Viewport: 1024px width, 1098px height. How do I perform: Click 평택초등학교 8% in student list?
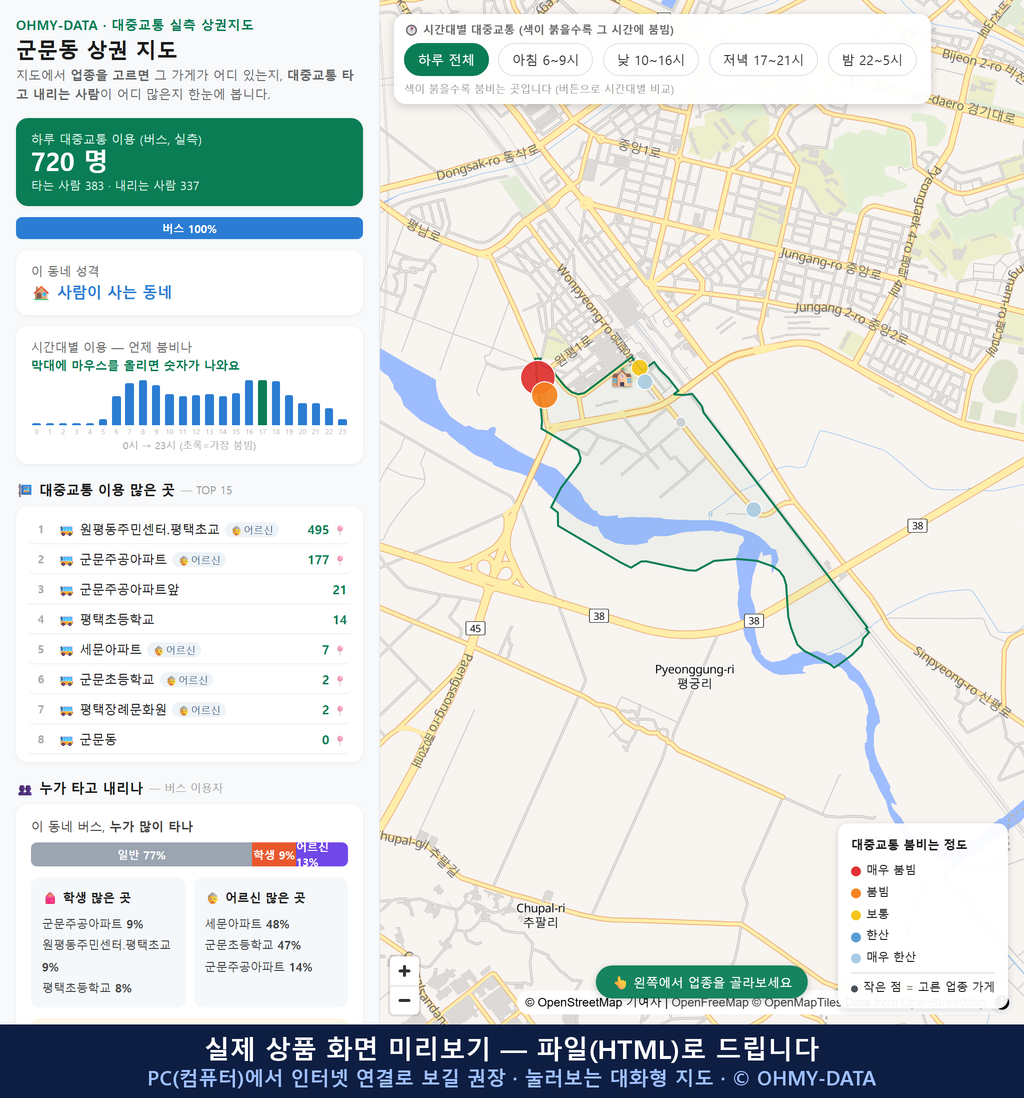pyautogui.click(x=87, y=988)
